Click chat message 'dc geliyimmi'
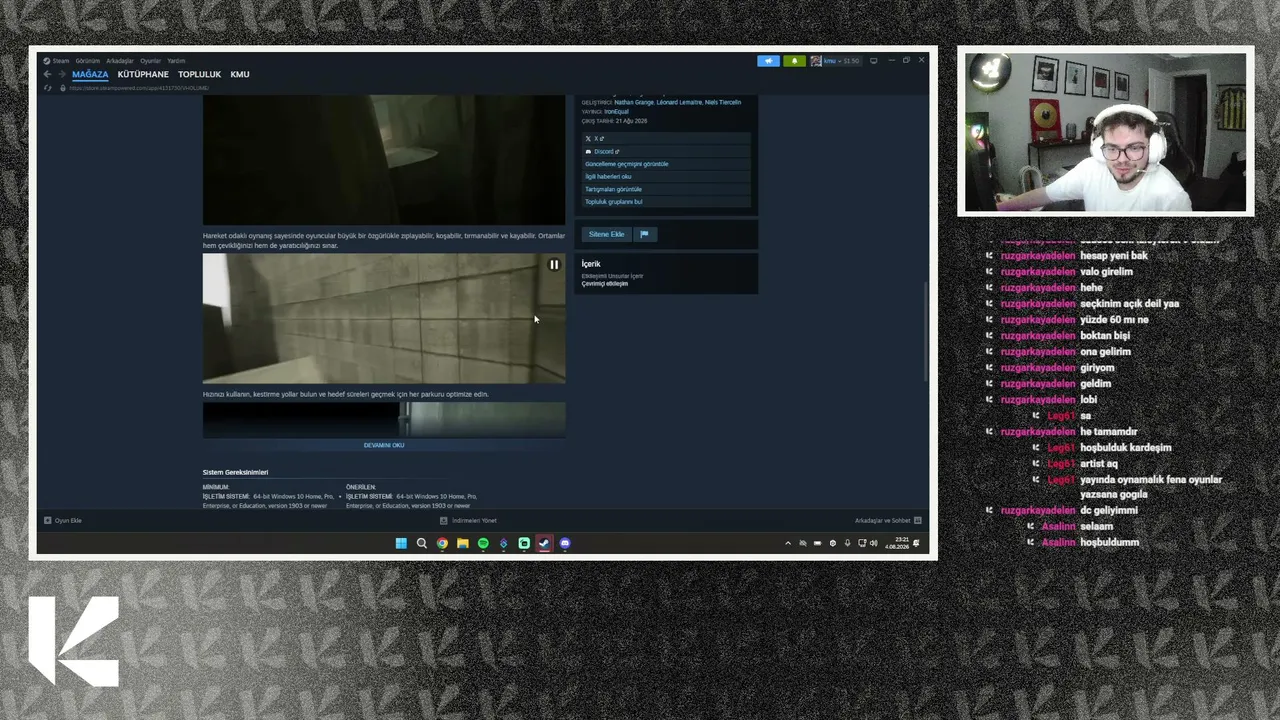Viewport: 1280px width, 720px height. click(x=1109, y=510)
